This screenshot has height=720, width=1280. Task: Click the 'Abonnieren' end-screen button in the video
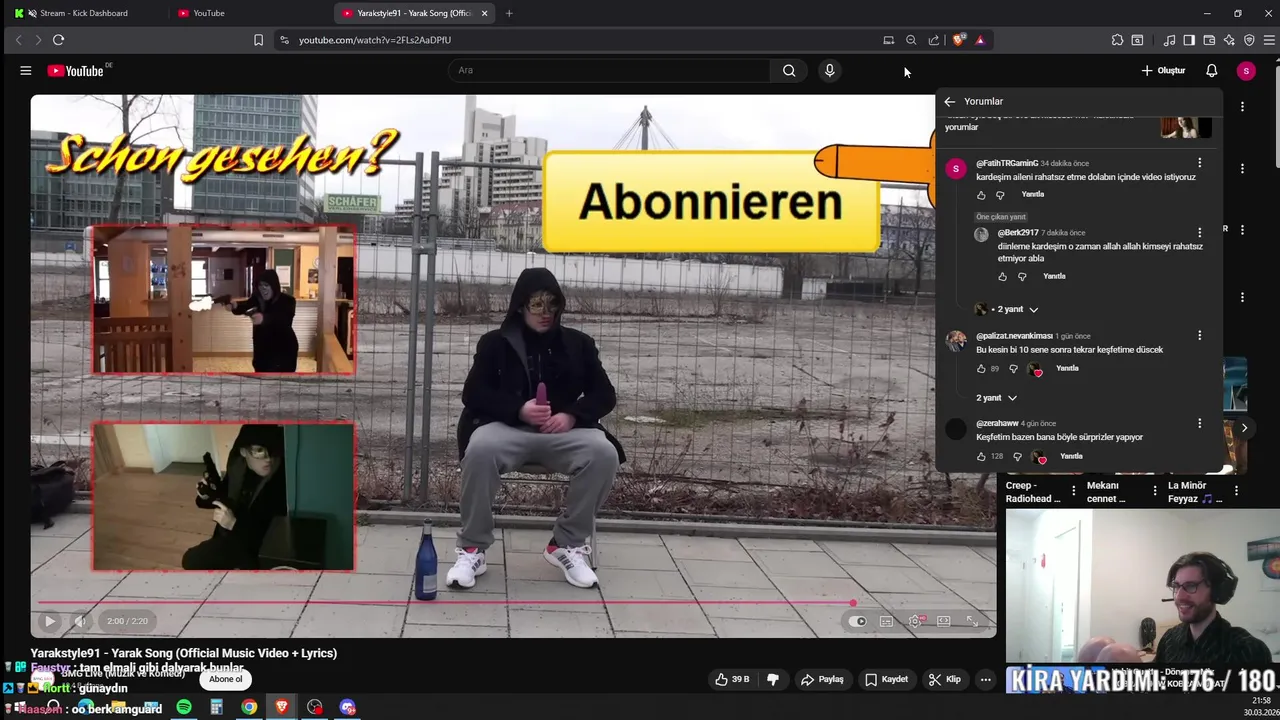pyautogui.click(x=711, y=201)
